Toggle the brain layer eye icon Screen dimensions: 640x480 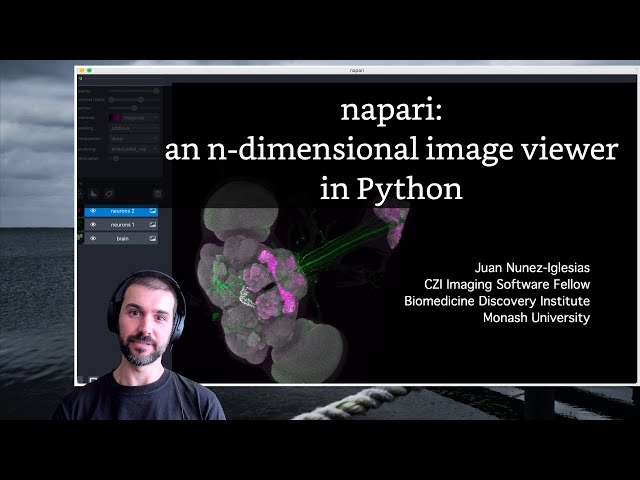coord(93,238)
